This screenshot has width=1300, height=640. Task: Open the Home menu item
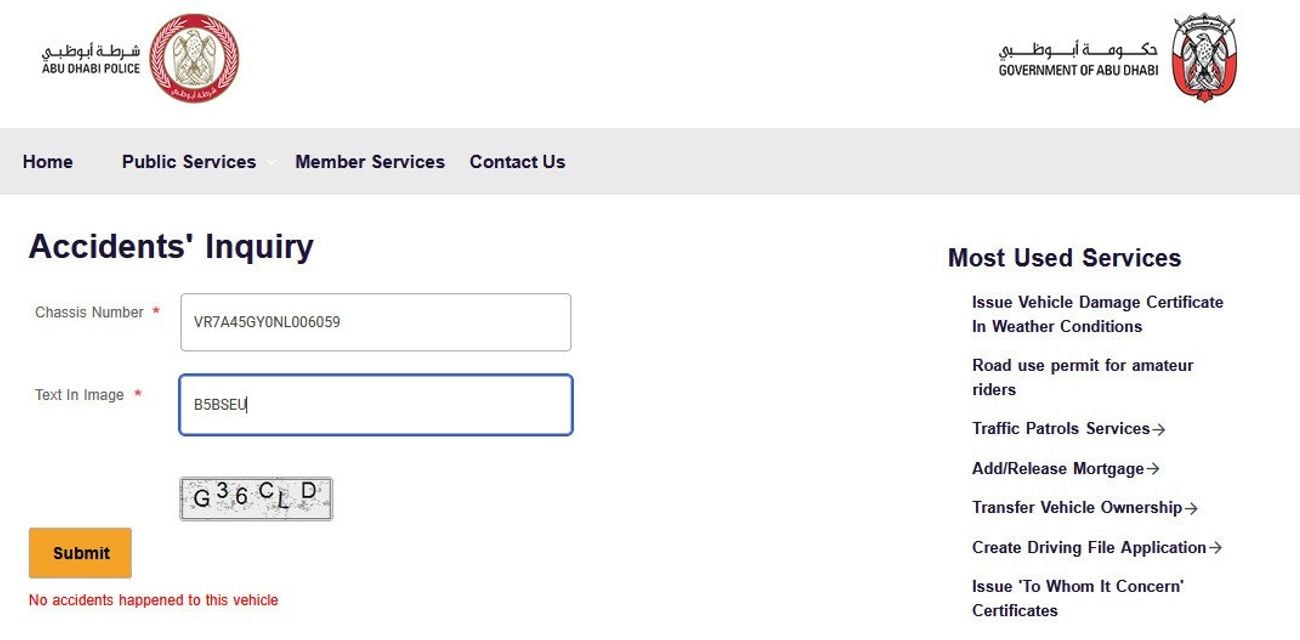[x=48, y=162]
